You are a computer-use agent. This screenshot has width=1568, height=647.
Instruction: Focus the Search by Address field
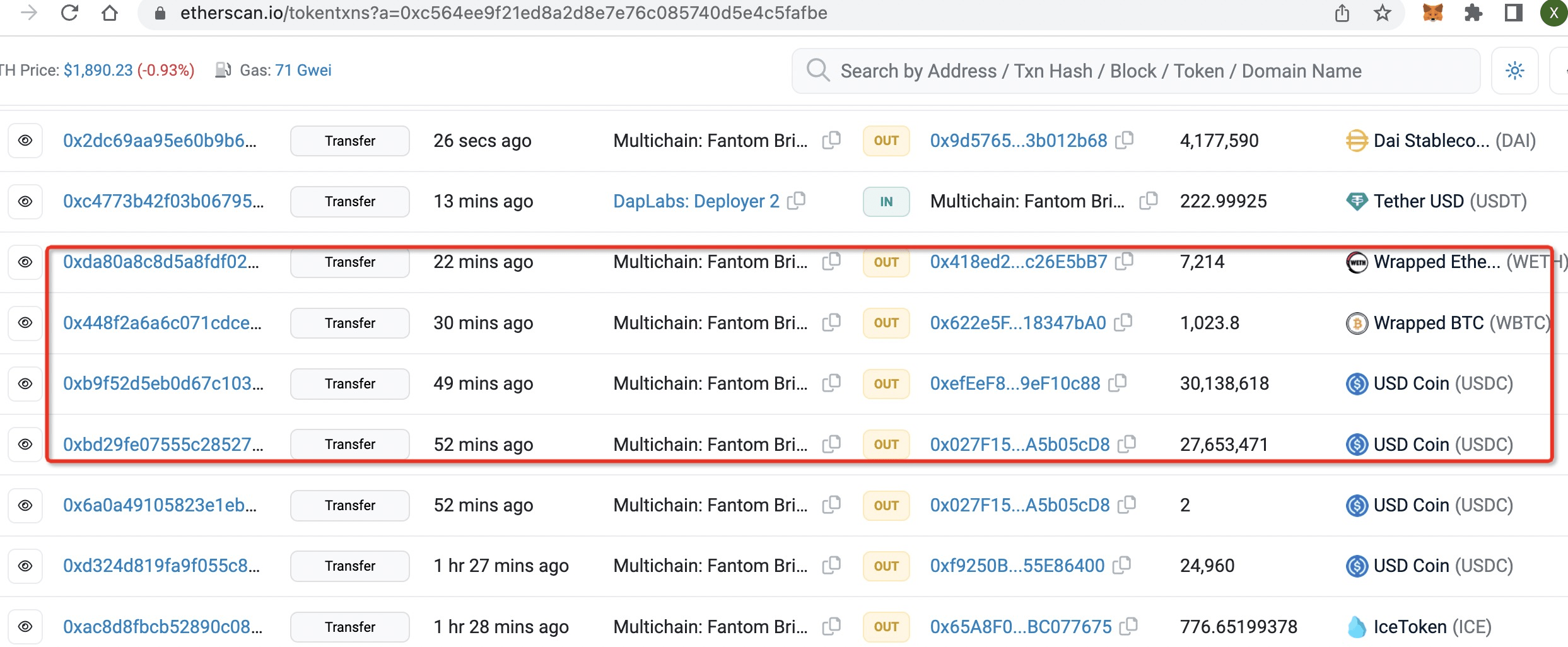1135,71
